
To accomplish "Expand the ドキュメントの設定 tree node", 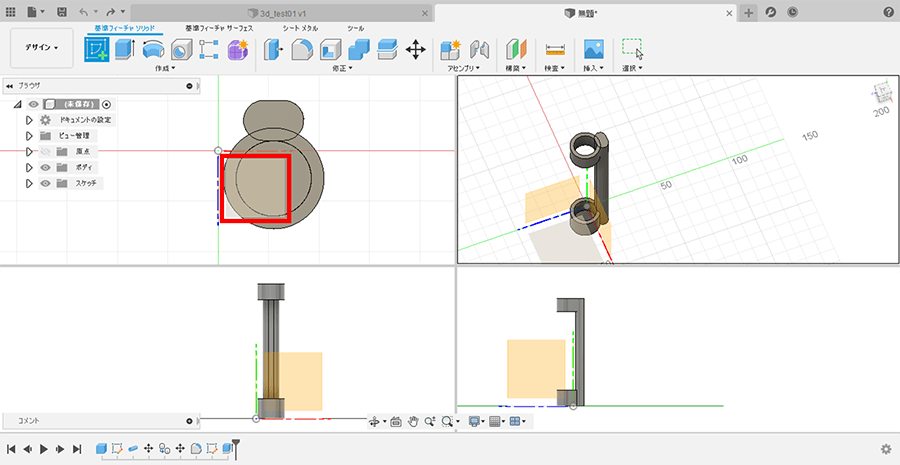I will (29, 119).
